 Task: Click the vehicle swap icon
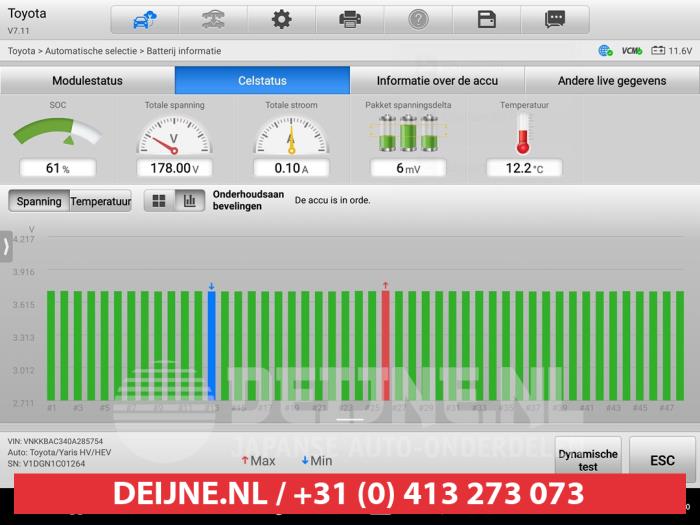point(214,19)
